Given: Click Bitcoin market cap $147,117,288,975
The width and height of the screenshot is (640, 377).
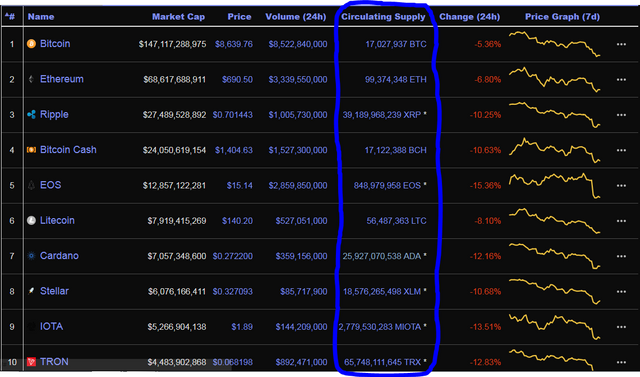Looking at the screenshot, I should (x=172, y=44).
